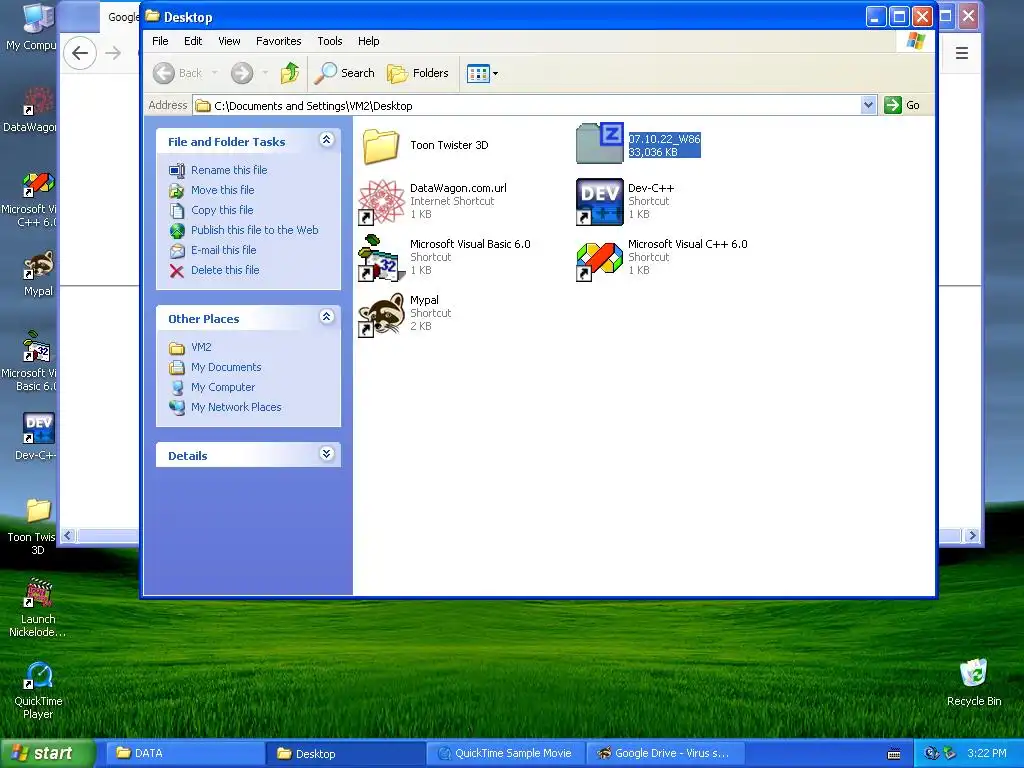Click the browser forward arrow behind Explorer

point(113,54)
